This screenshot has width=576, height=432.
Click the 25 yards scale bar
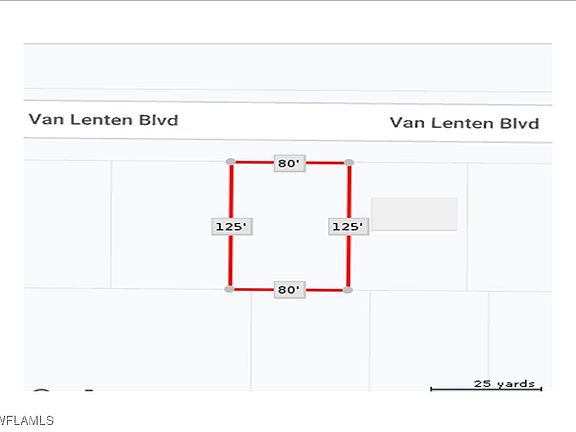[x=486, y=385]
